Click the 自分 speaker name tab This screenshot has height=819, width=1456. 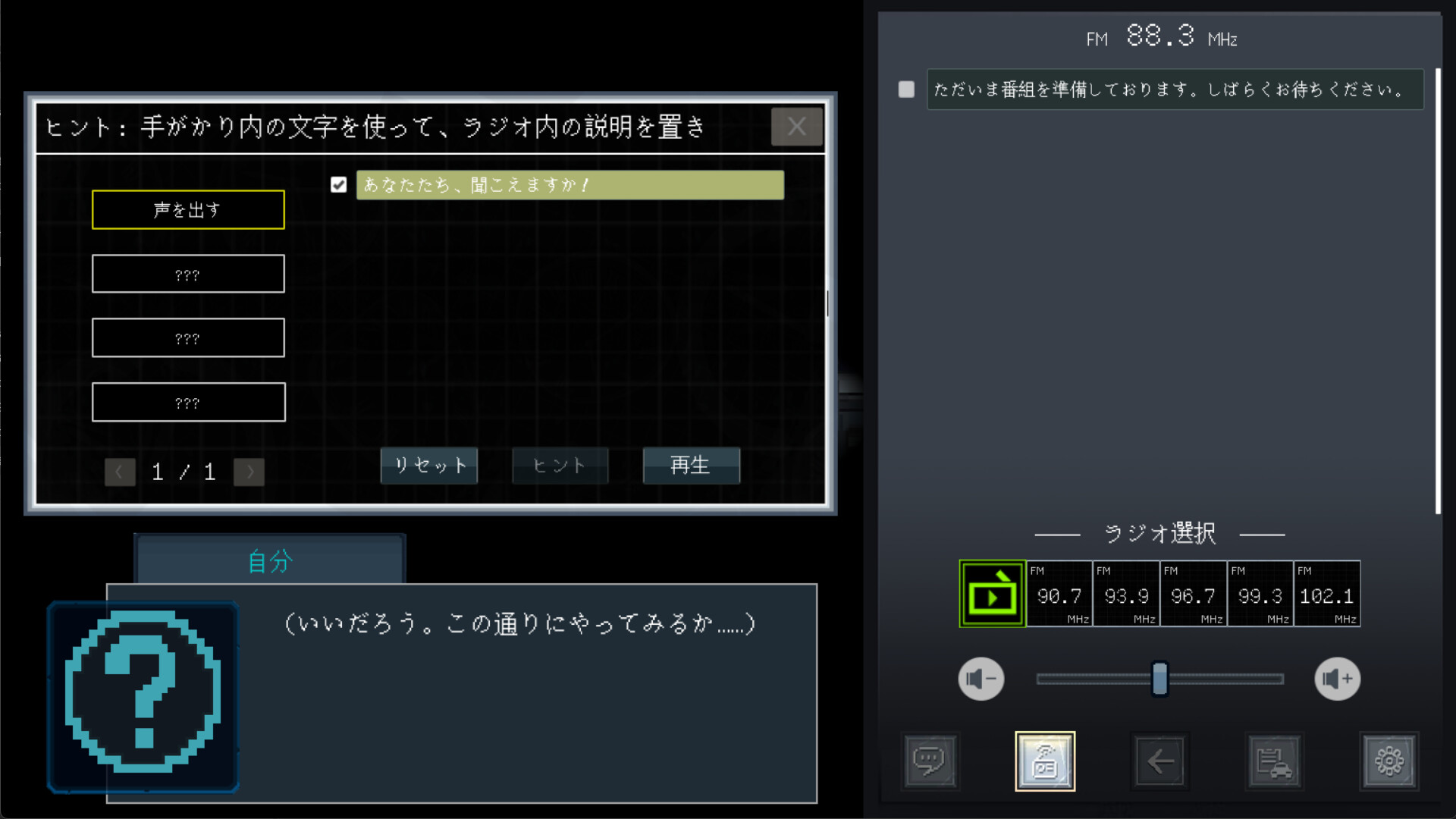click(x=270, y=560)
